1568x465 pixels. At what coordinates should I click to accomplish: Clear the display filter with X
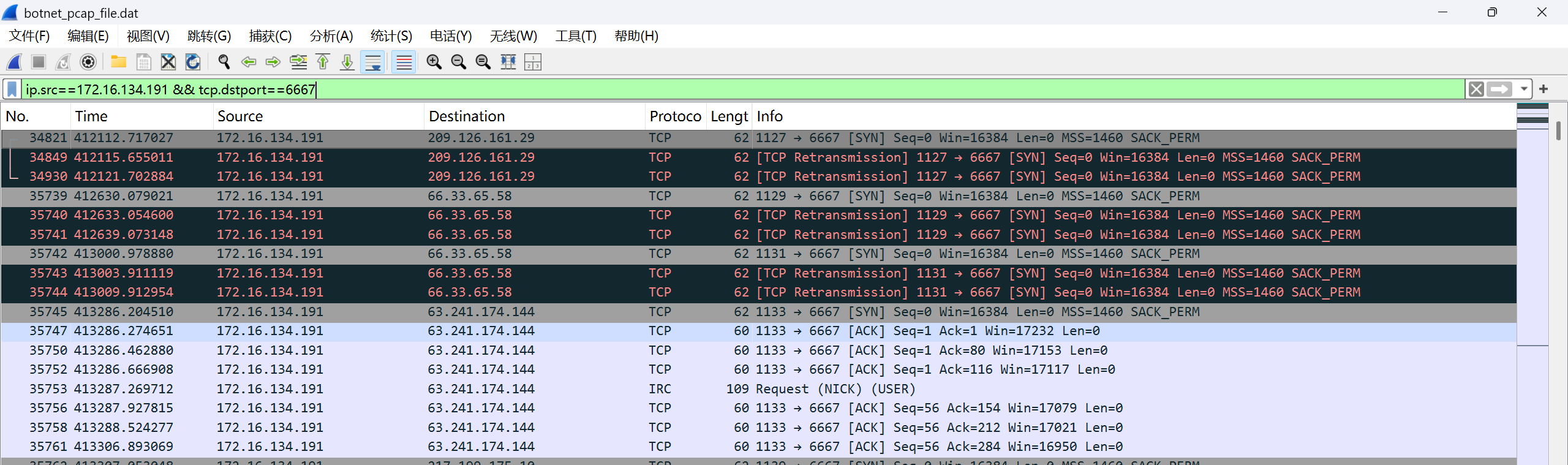tap(1476, 89)
